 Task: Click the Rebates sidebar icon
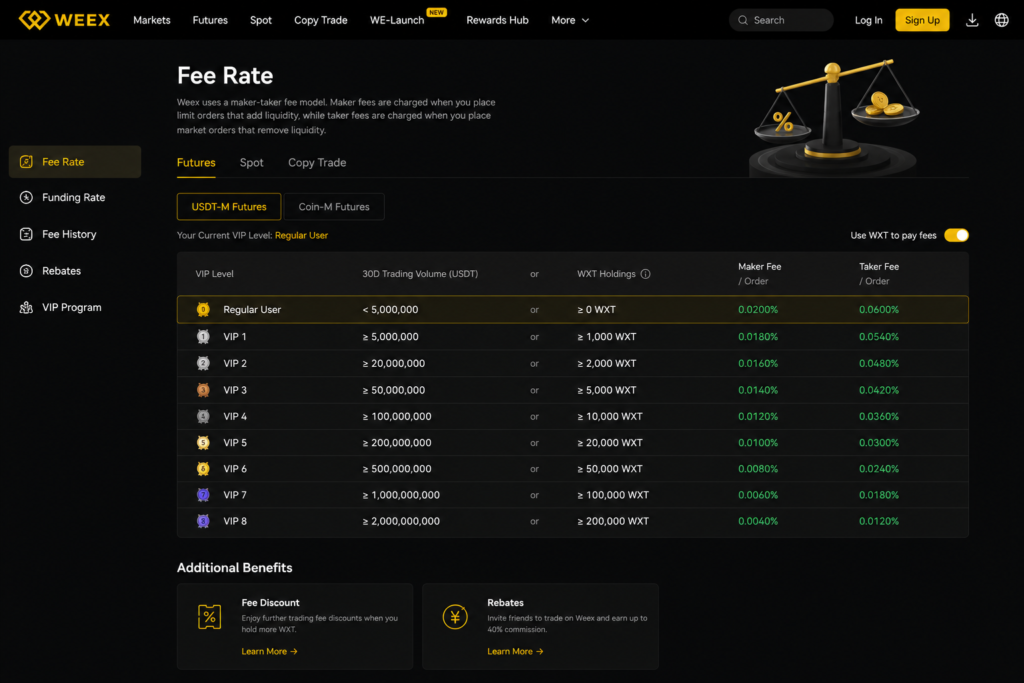26,270
